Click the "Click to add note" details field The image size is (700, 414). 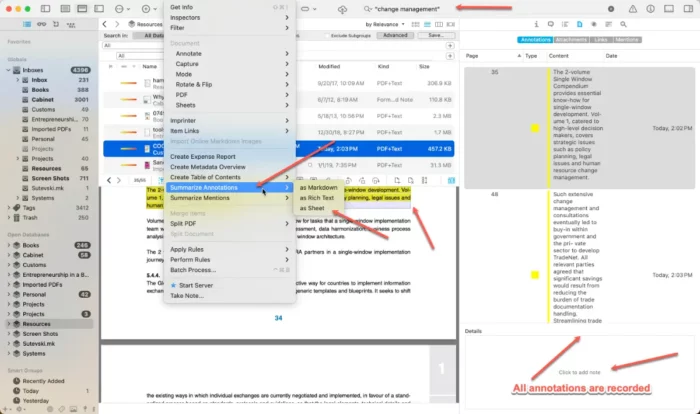[579, 372]
